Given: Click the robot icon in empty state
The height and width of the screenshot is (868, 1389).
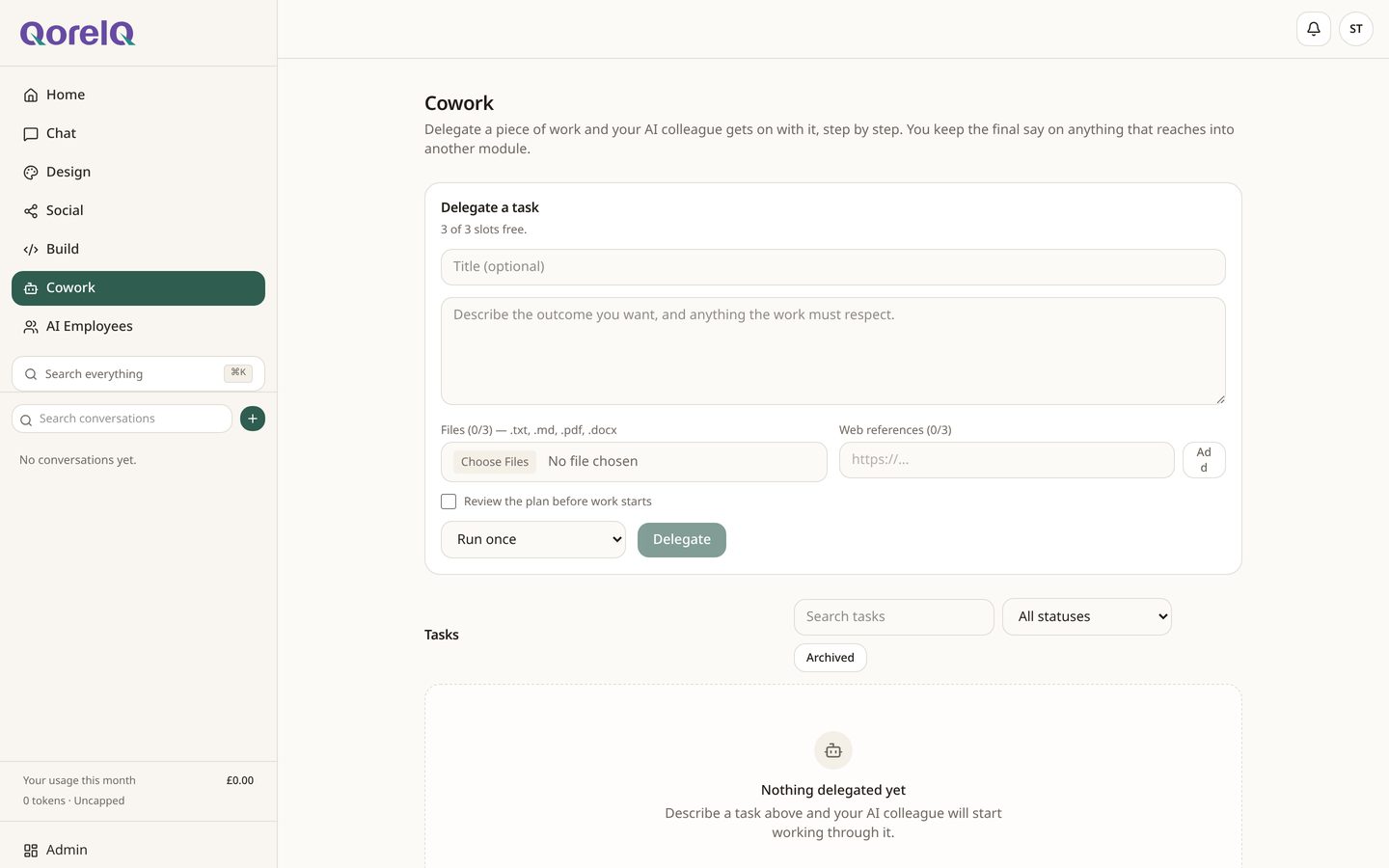Looking at the screenshot, I should (833, 750).
